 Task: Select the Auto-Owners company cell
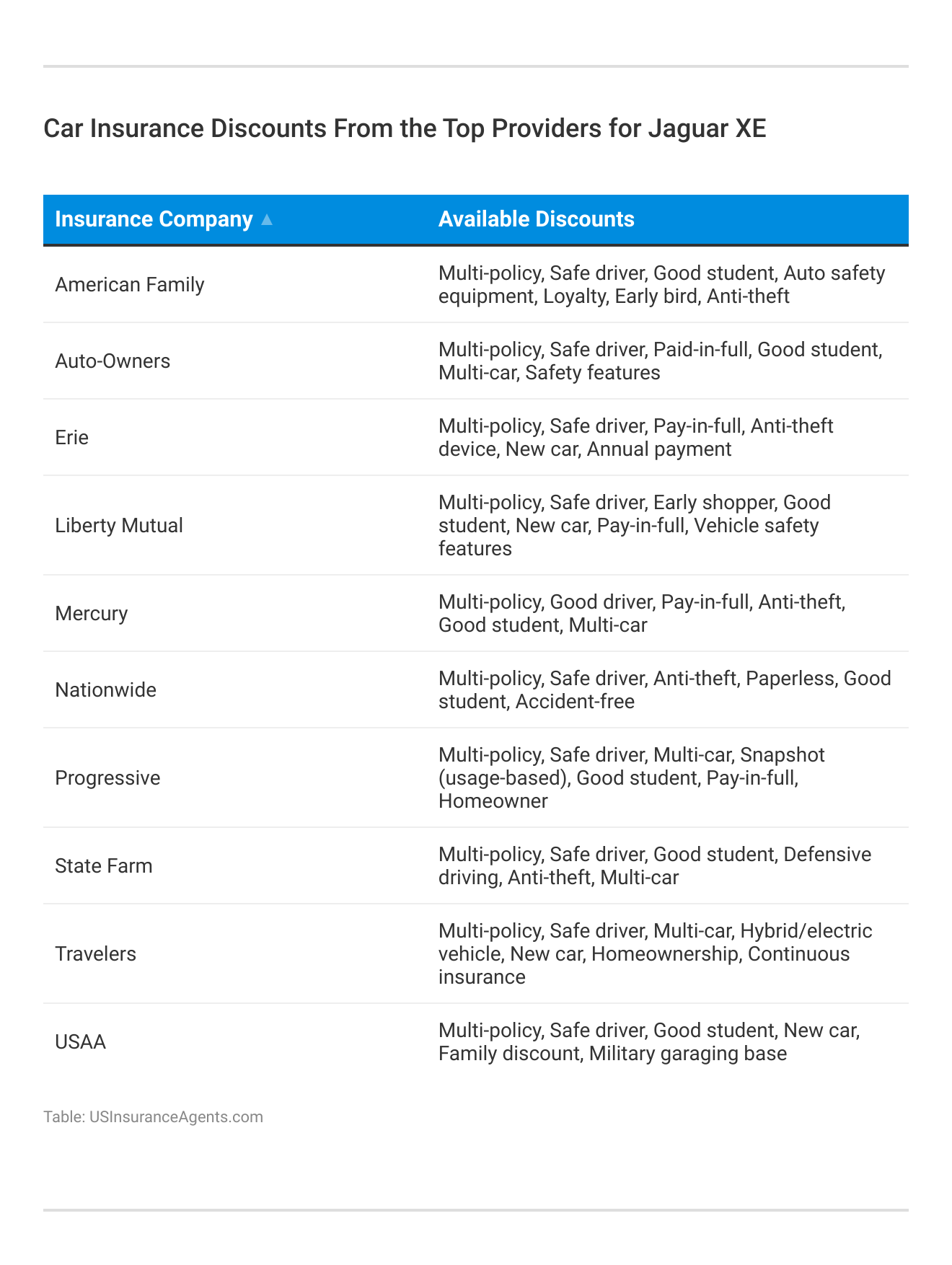point(113,361)
